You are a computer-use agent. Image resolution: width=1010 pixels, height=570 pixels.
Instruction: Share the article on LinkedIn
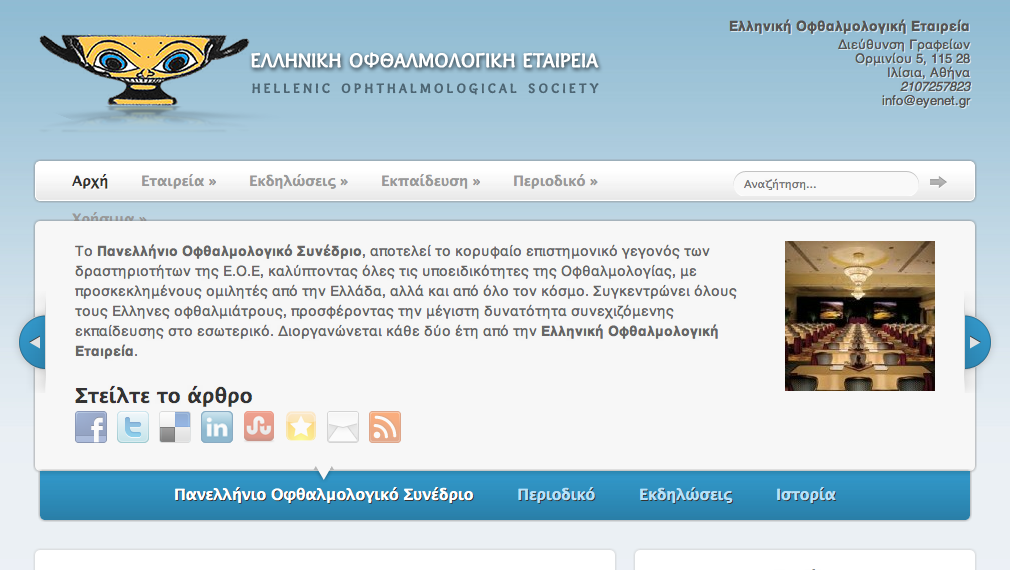pyautogui.click(x=217, y=427)
